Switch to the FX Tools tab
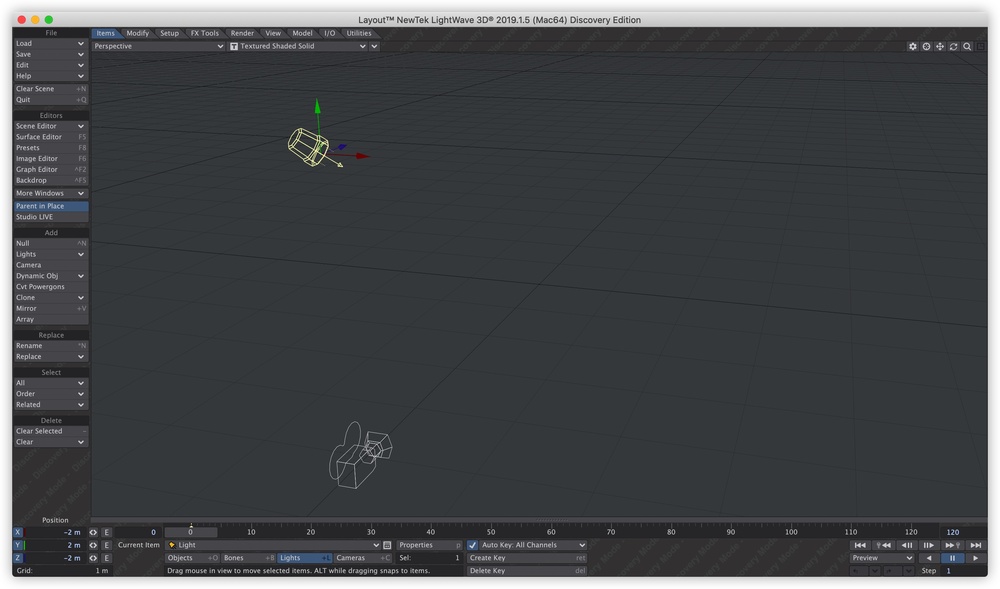Viewport: 1000px width, 589px height. pyautogui.click(x=205, y=33)
